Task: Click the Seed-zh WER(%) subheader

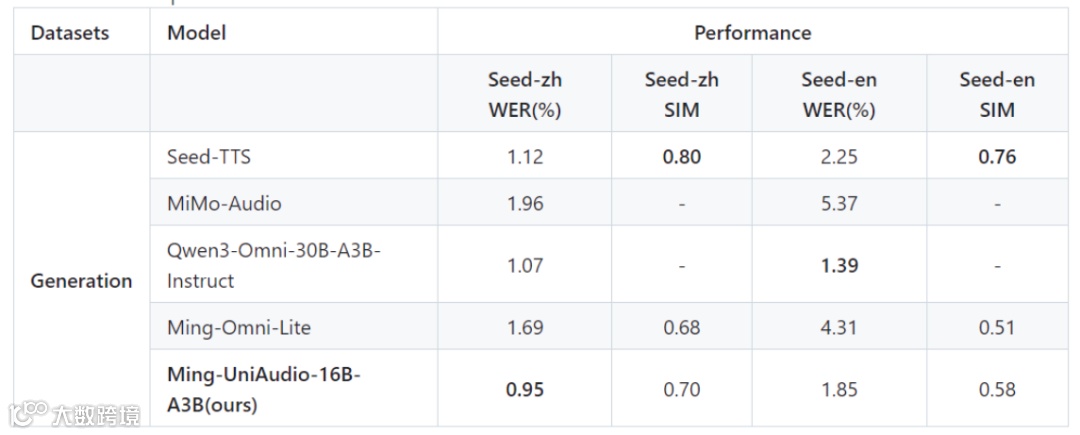Action: pos(525,94)
